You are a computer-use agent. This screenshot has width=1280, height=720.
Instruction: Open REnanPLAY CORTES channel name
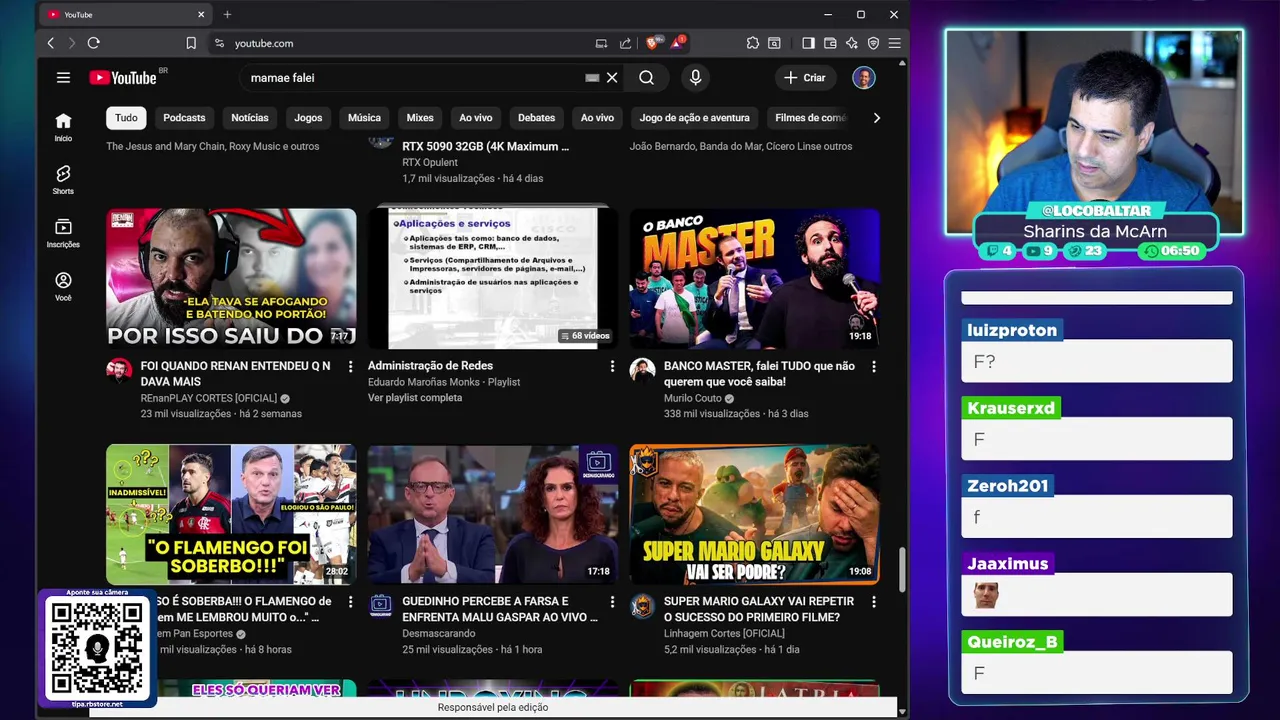pyautogui.click(x=209, y=398)
